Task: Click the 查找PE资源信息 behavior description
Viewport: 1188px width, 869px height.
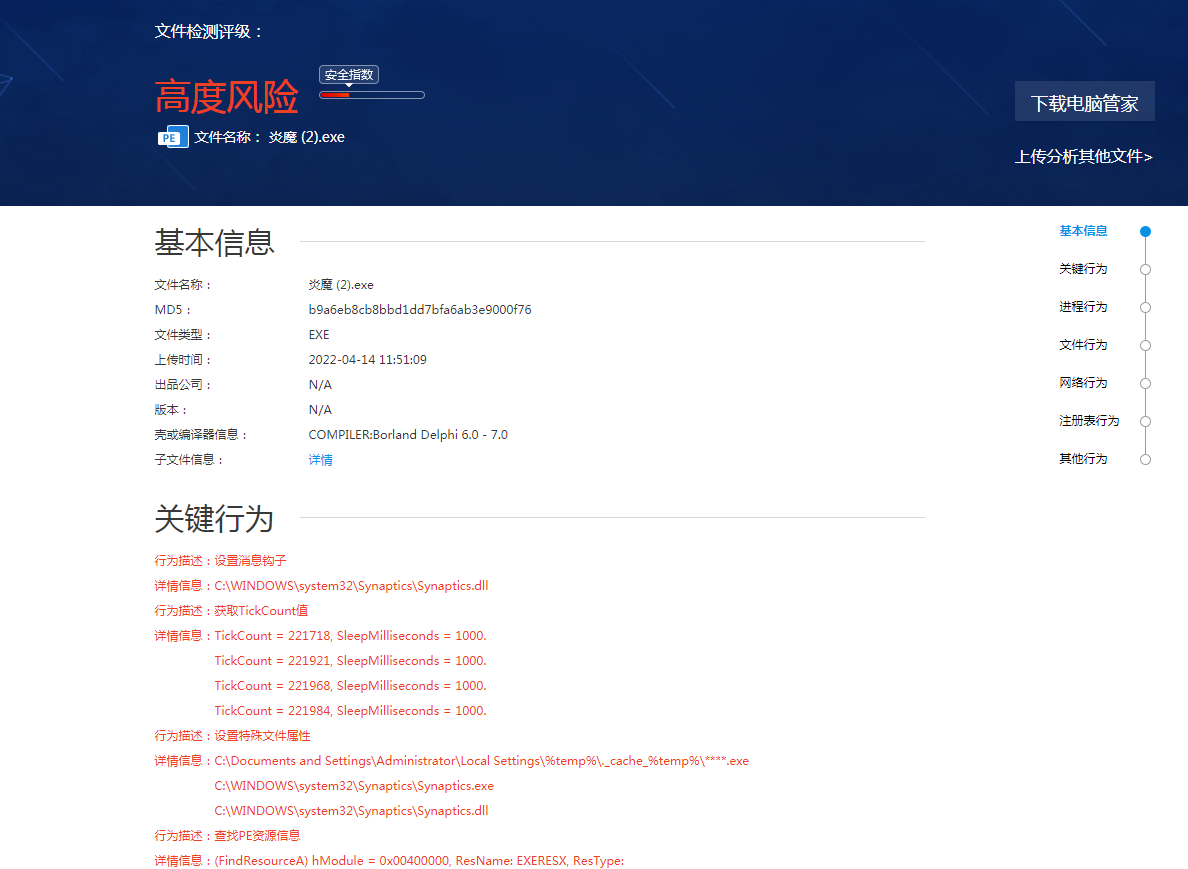Action: coord(258,836)
